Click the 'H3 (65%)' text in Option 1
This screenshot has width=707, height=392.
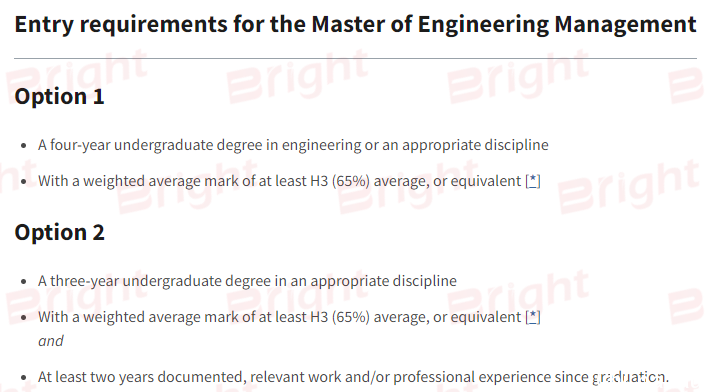coord(340,181)
